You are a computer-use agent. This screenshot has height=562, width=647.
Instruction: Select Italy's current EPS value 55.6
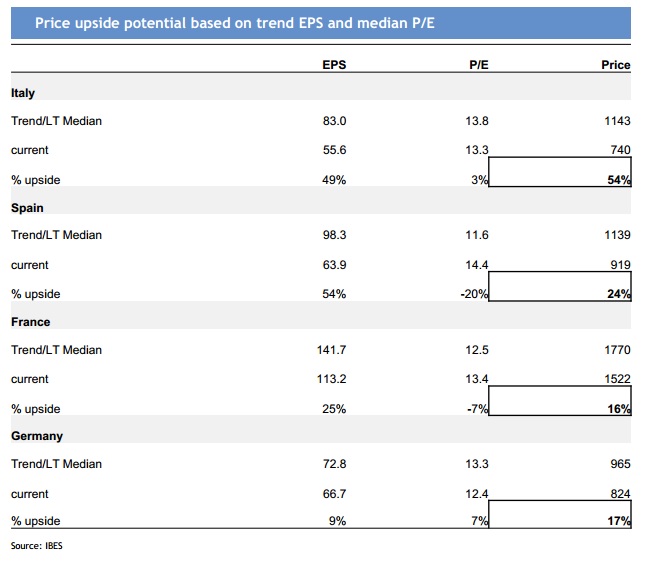point(335,150)
